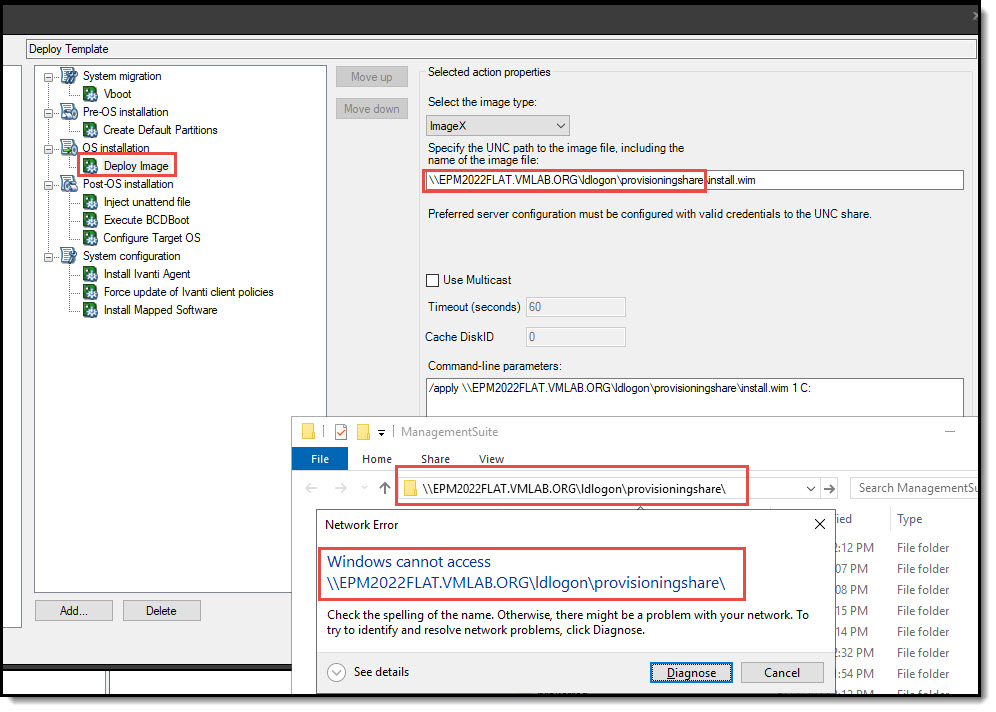Click the Diagnose button
996x712 pixels.
coord(691,672)
